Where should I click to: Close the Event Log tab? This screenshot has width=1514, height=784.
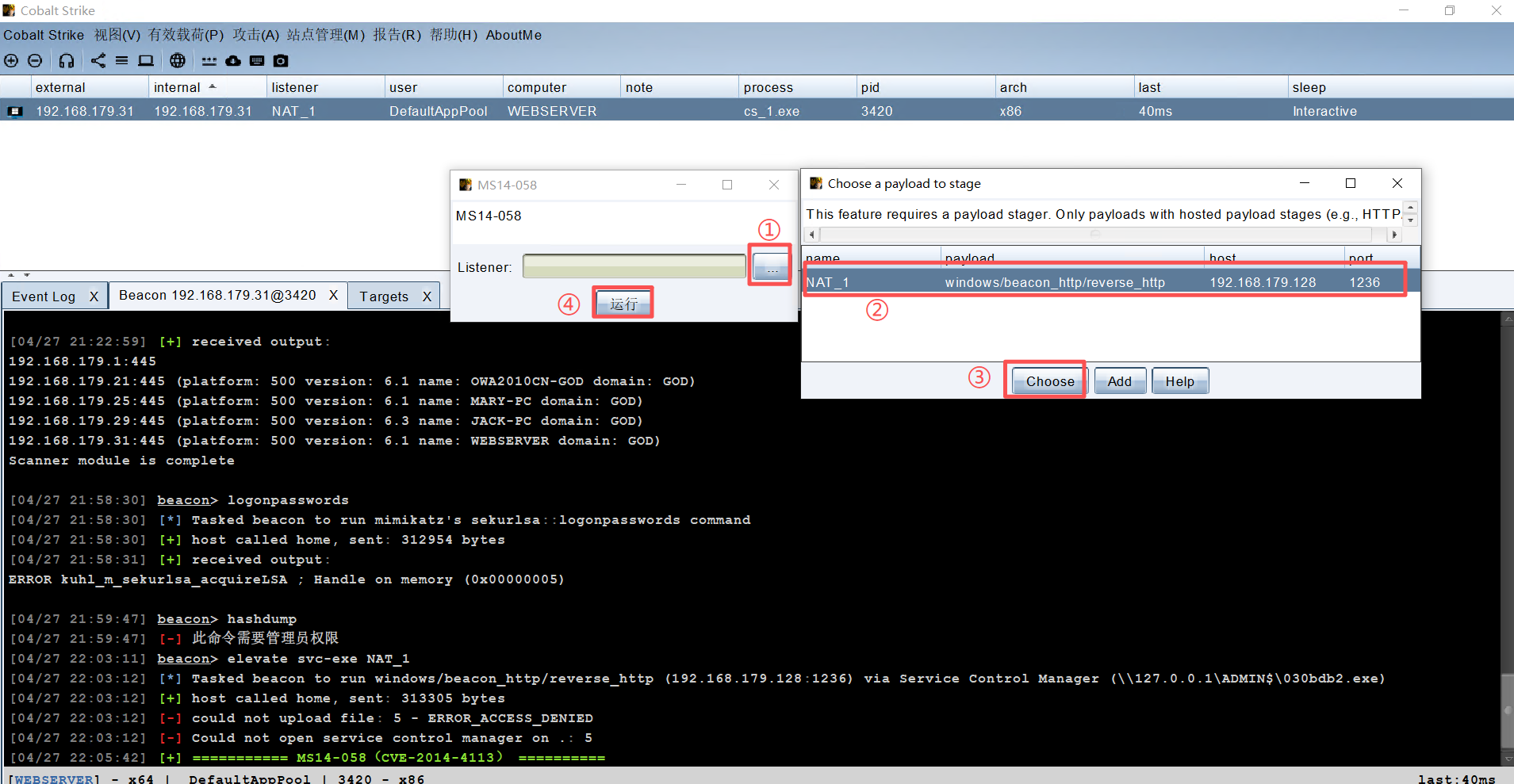click(x=94, y=296)
